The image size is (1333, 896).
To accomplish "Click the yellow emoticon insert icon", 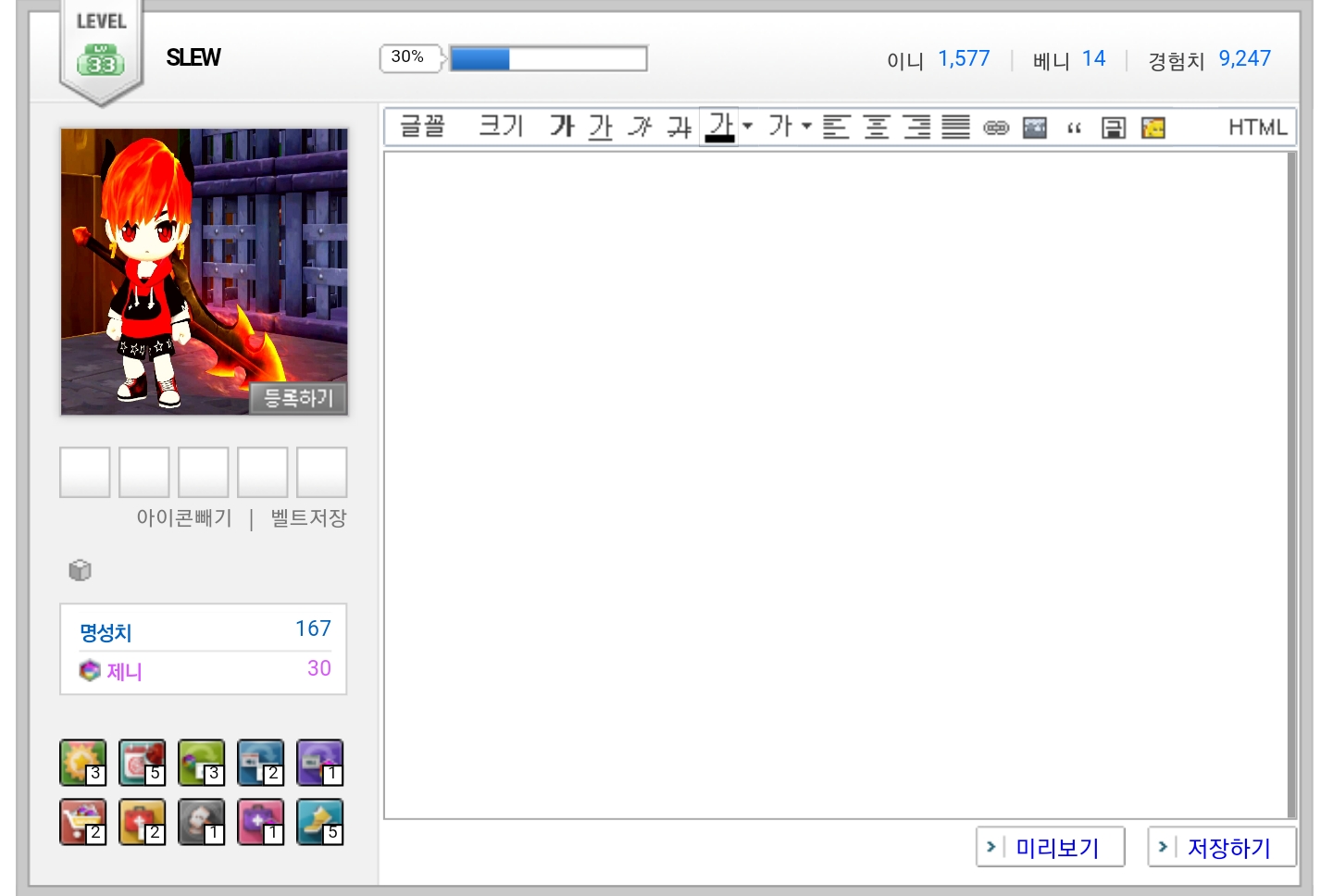I will click(1153, 128).
